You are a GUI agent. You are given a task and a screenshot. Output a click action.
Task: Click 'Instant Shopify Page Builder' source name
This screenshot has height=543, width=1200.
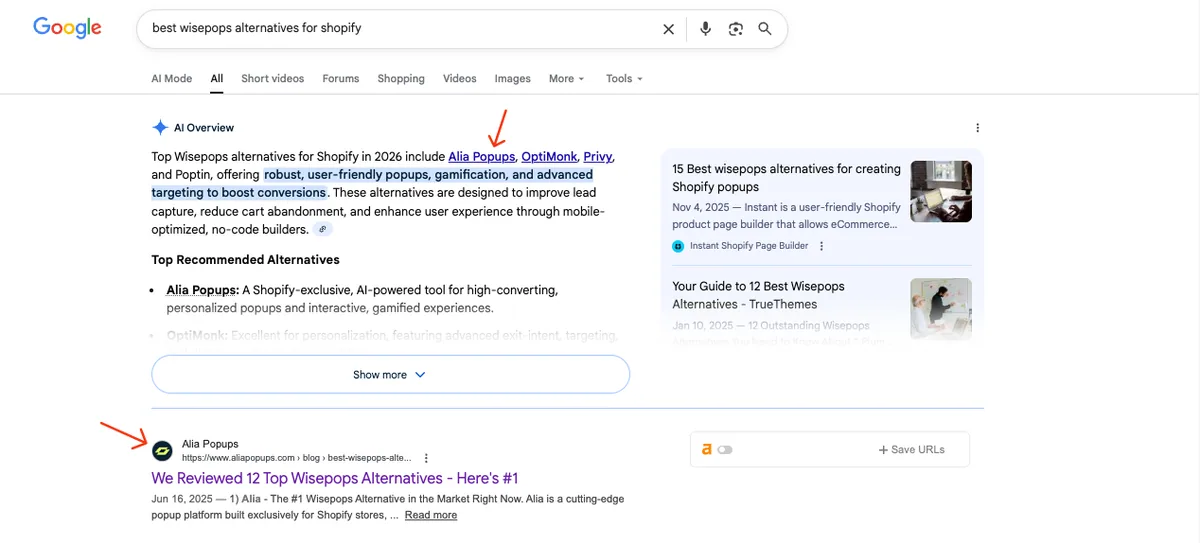[749, 246]
